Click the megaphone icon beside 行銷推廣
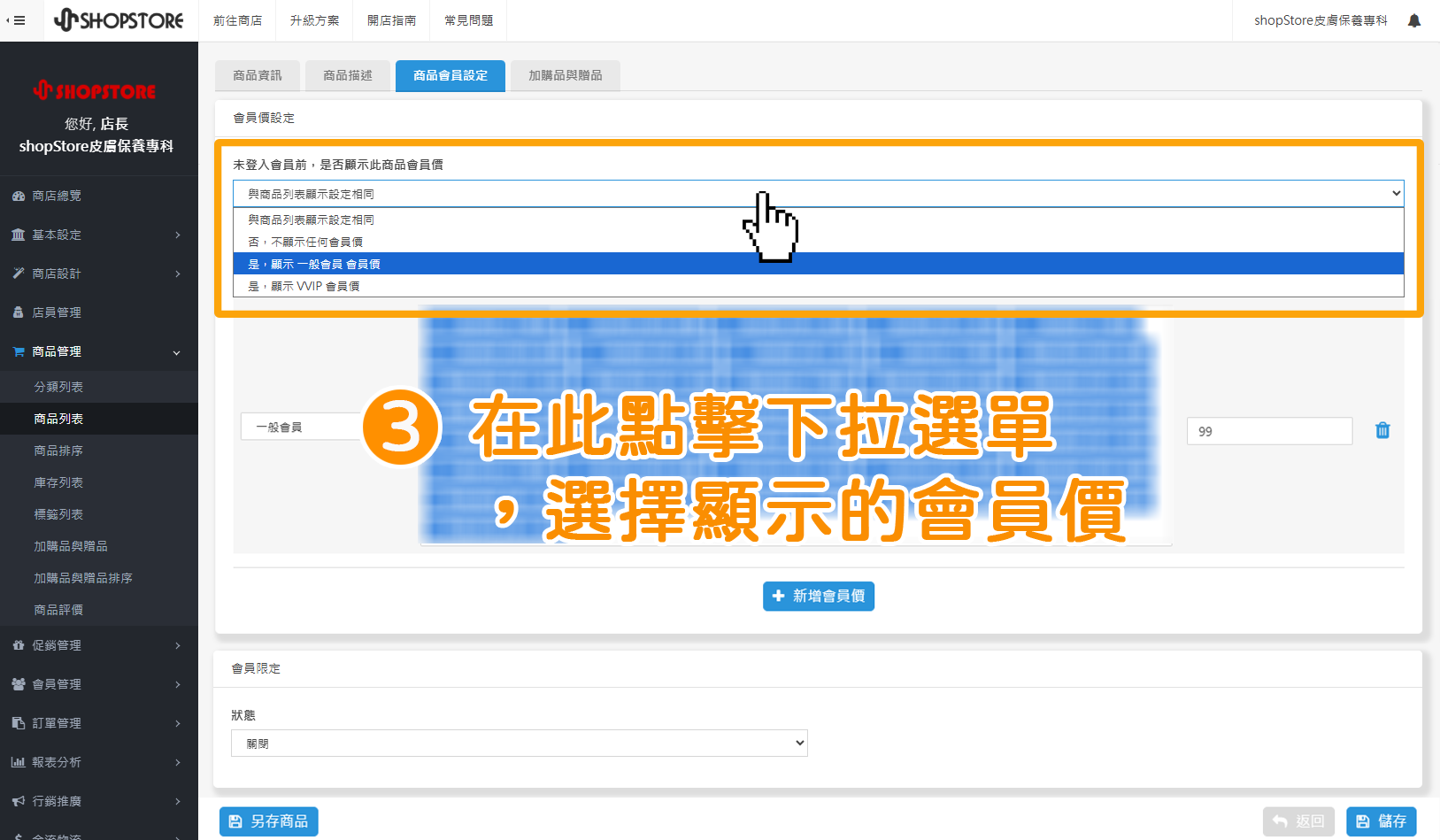 click(x=19, y=800)
